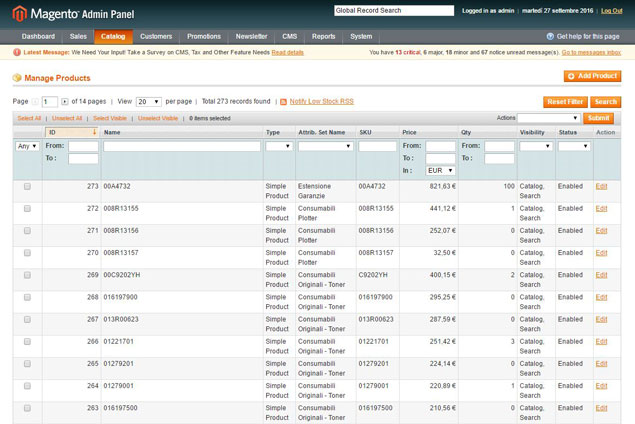
Task: Click Edit link for product 008R13155
Action: tap(601, 209)
